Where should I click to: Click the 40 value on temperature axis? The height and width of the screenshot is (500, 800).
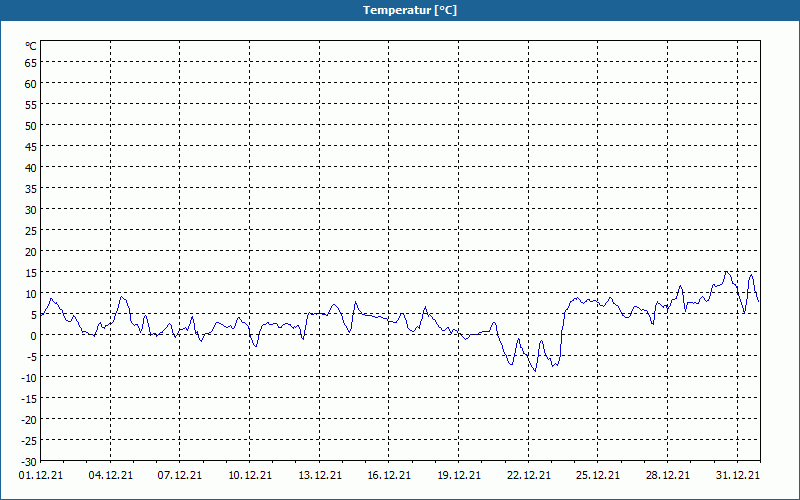pyautogui.click(x=31, y=168)
